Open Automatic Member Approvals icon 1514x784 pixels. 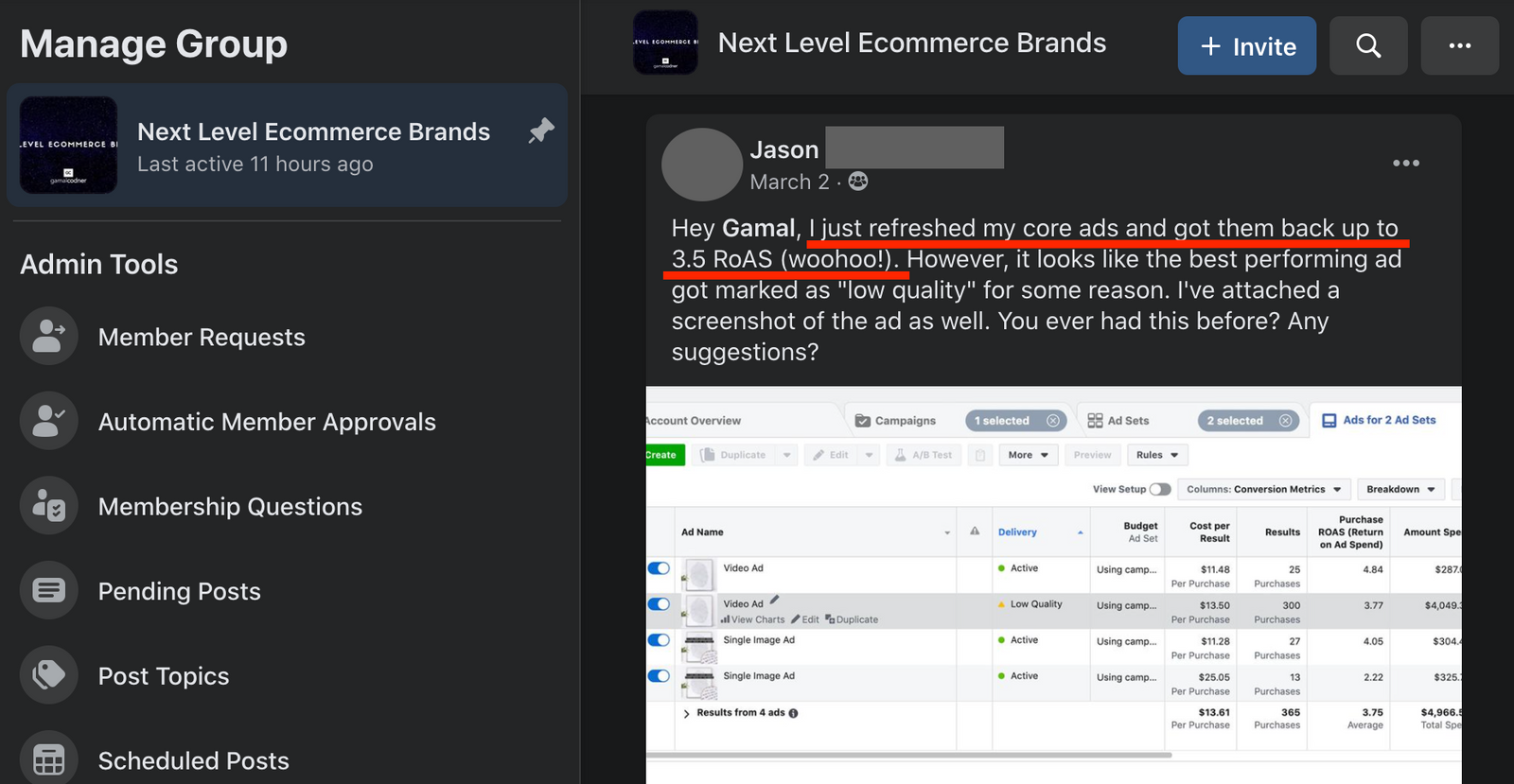coord(48,421)
